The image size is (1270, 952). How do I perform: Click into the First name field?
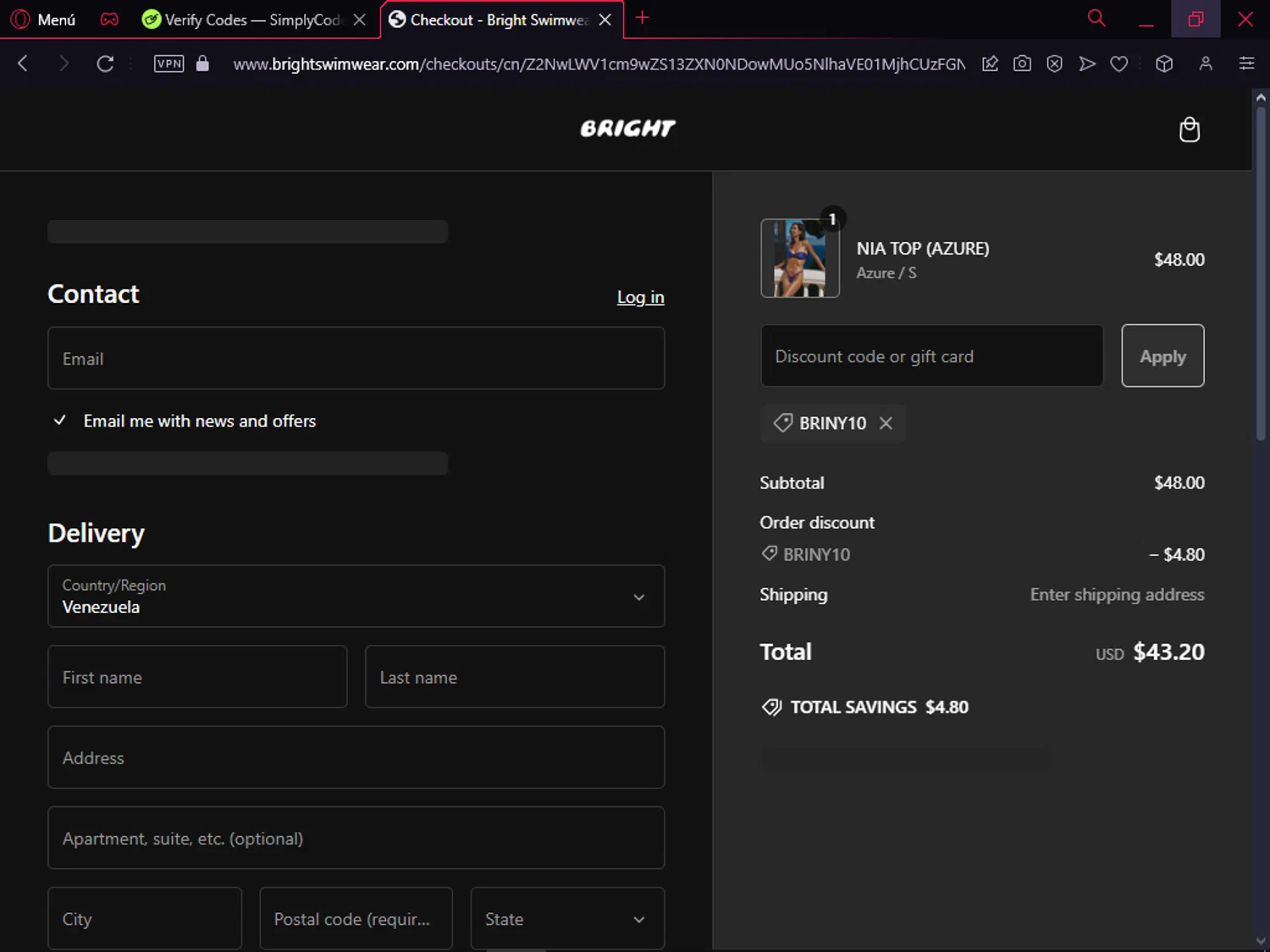[197, 677]
